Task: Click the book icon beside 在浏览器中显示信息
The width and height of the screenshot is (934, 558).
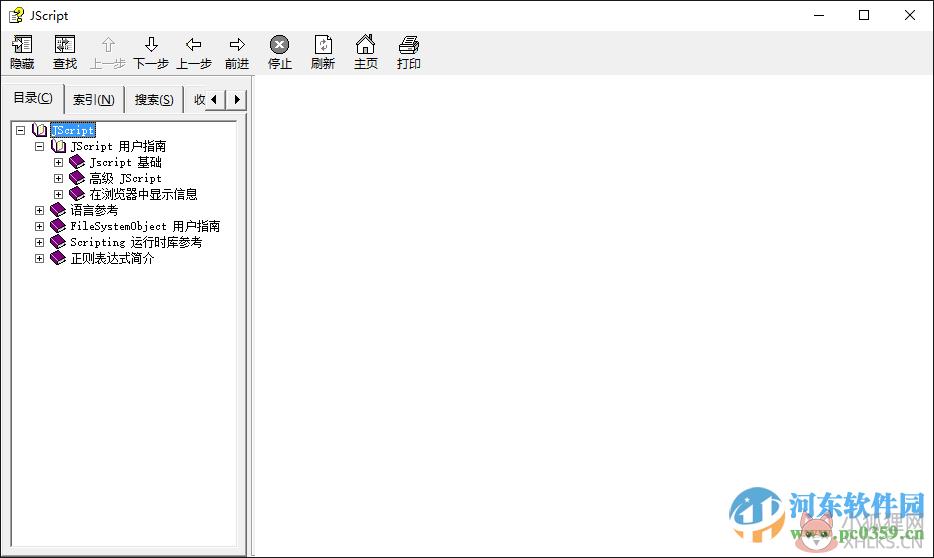Action: tap(77, 194)
